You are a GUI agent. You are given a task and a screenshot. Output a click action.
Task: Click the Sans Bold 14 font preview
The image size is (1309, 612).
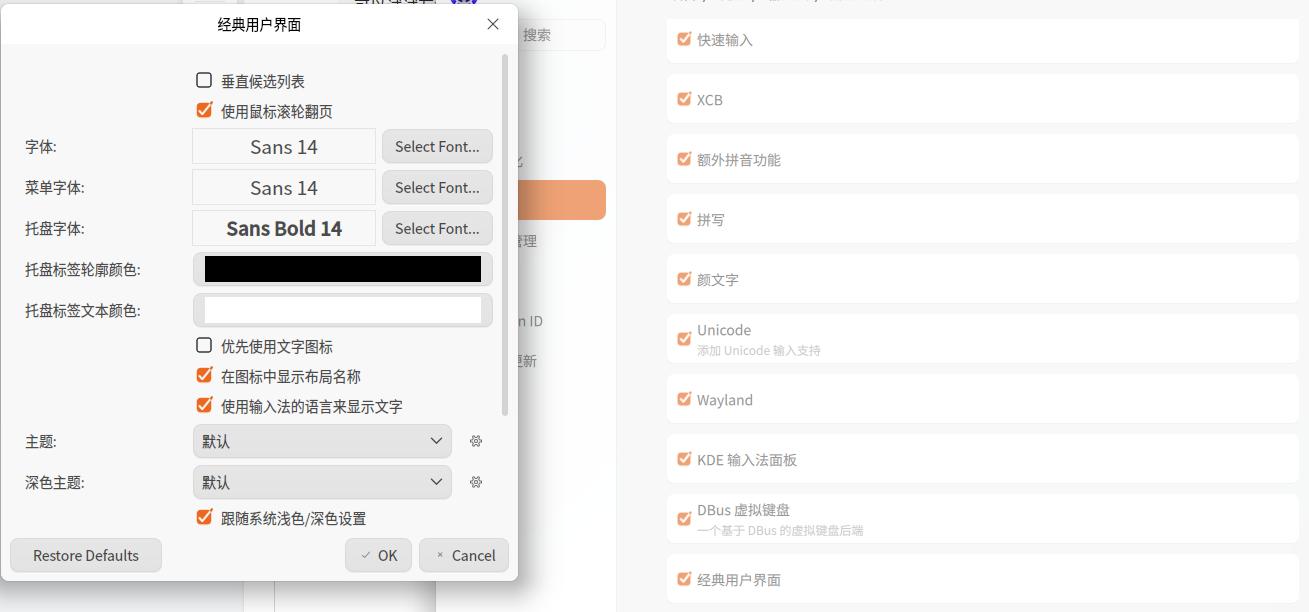tap(284, 228)
